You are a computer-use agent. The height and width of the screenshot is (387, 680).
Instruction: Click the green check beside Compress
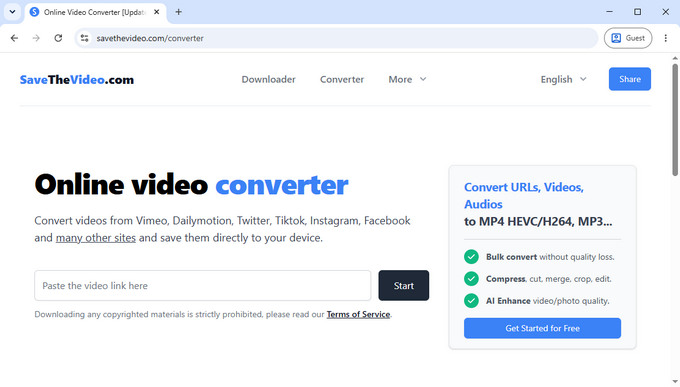(x=471, y=279)
